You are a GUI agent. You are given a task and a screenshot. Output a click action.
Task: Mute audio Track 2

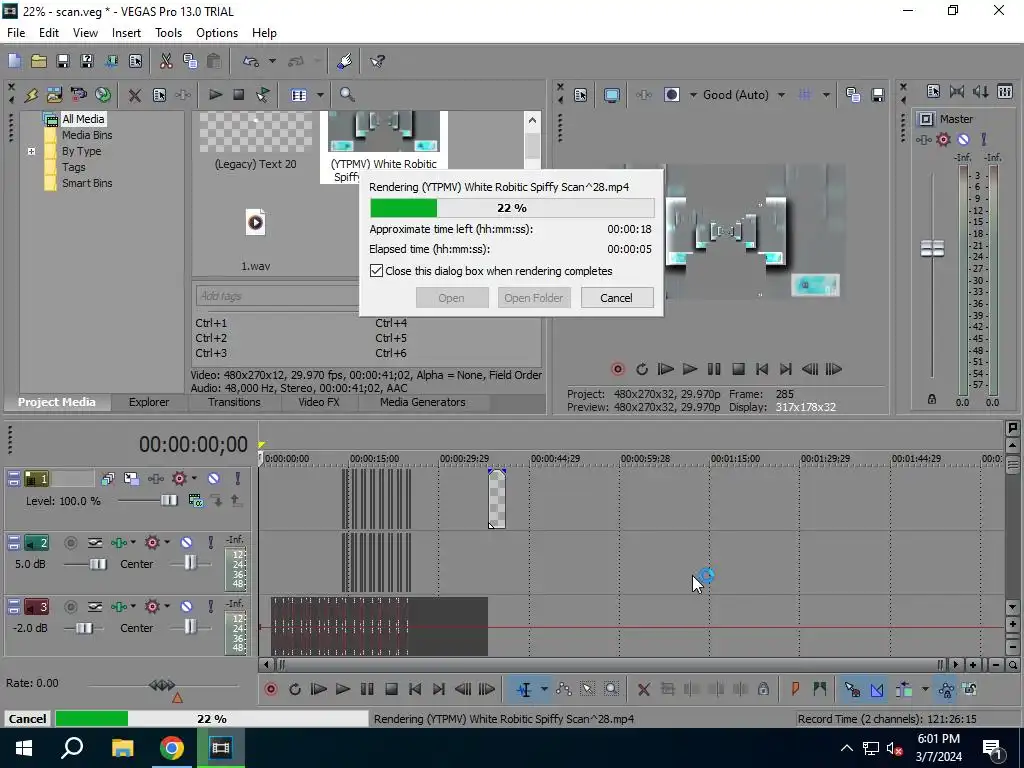coord(187,543)
